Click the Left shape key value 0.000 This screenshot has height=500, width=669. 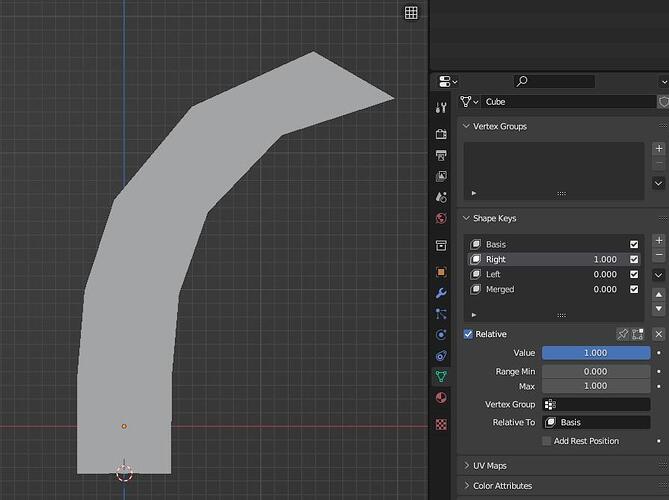(605, 274)
